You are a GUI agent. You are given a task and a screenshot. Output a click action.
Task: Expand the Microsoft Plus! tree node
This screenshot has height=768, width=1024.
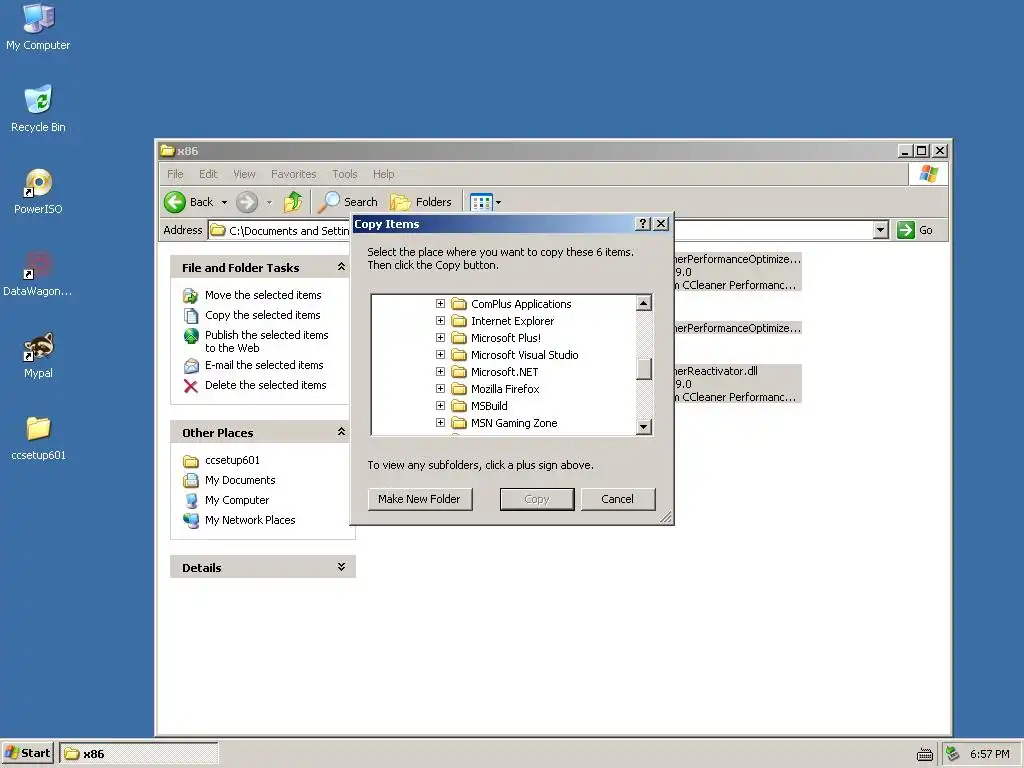coord(440,338)
